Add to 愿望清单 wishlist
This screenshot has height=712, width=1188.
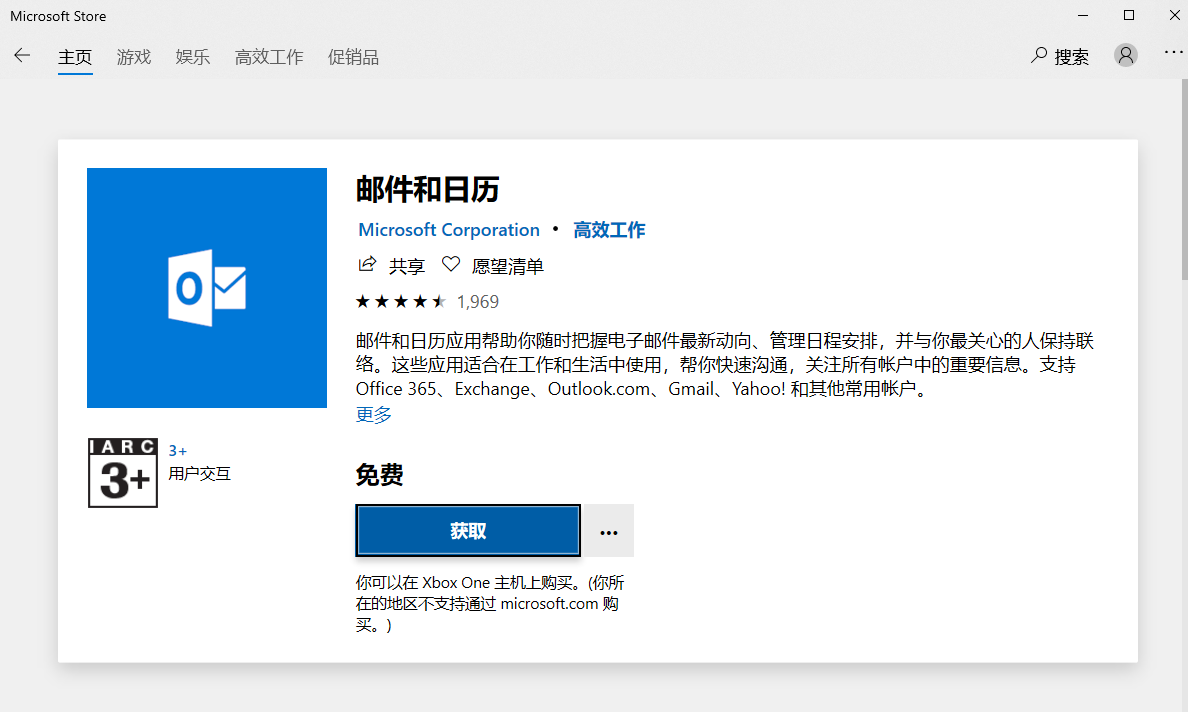[x=508, y=266]
